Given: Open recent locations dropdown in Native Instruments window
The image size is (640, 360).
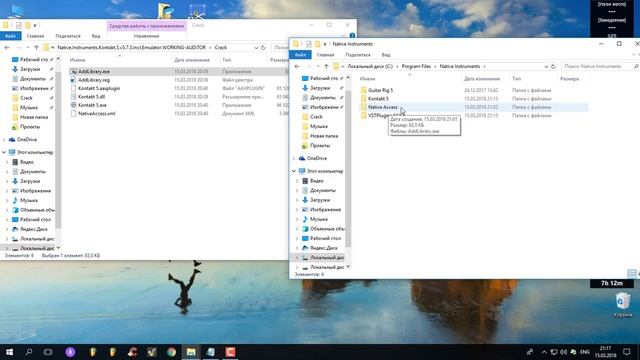Looking at the screenshot, I should (x=318, y=67).
